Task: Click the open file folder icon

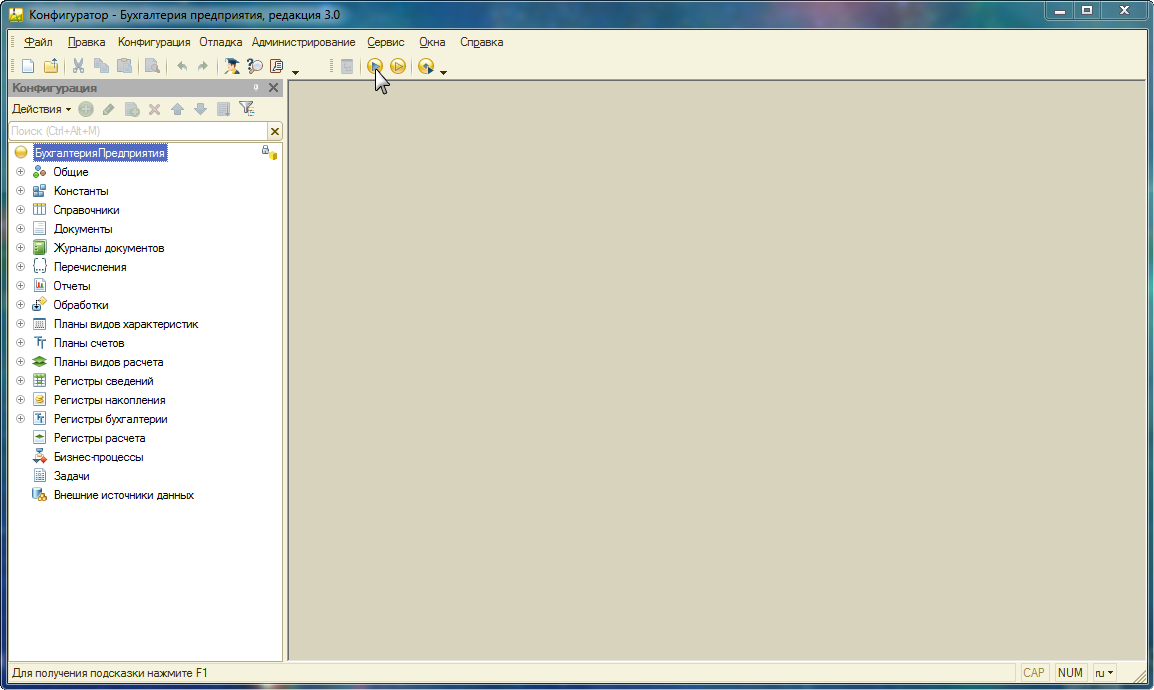Action: (x=51, y=66)
